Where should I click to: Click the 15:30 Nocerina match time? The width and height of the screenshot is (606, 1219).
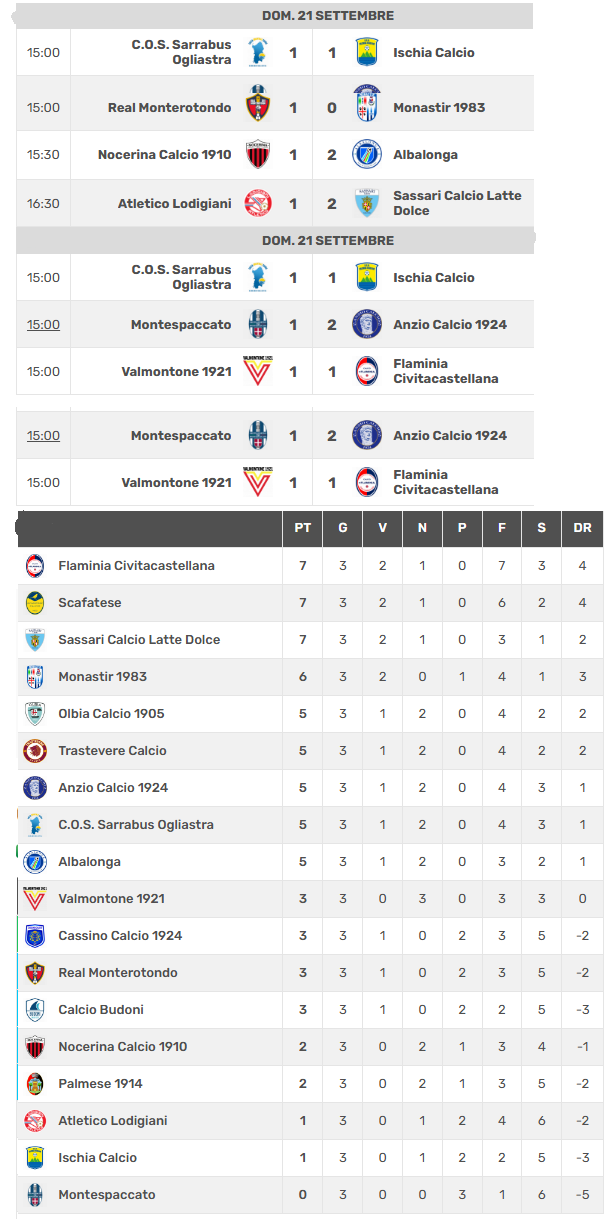click(43, 155)
